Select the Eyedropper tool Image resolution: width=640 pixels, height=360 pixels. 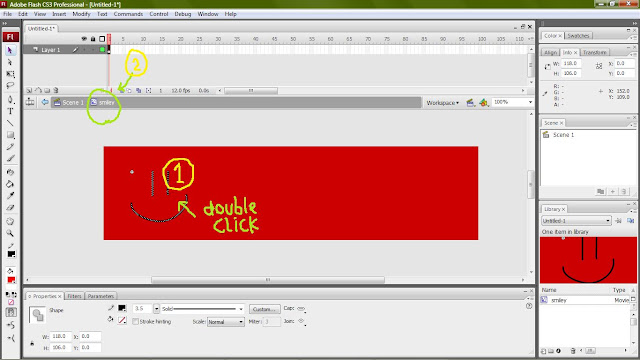(10, 196)
